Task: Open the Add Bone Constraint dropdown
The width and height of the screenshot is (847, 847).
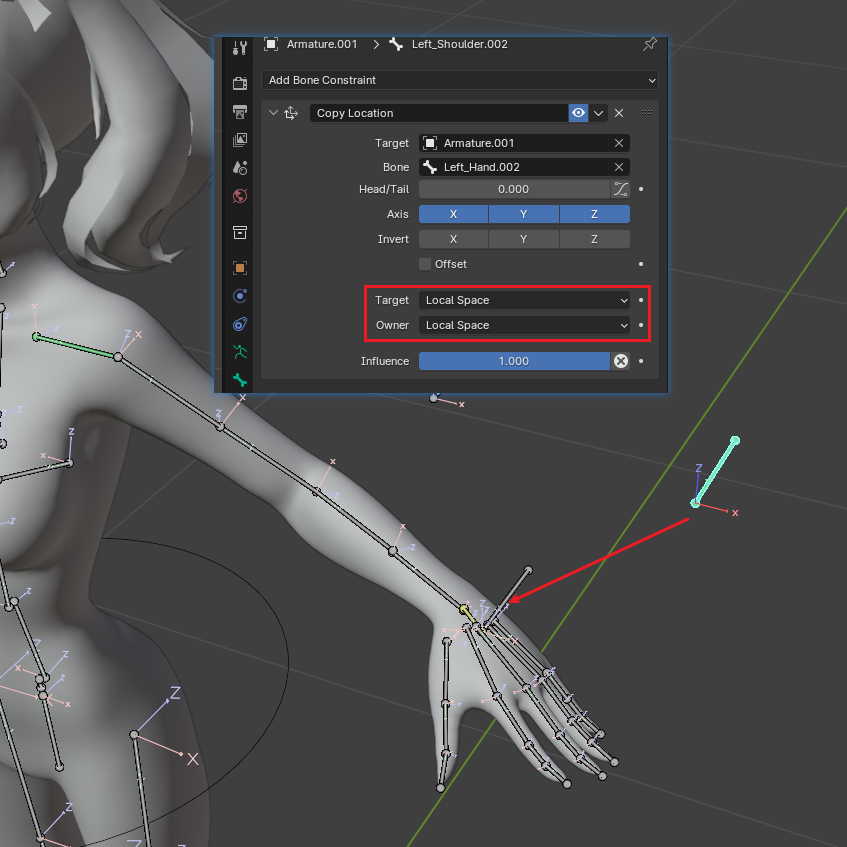Action: (x=460, y=80)
